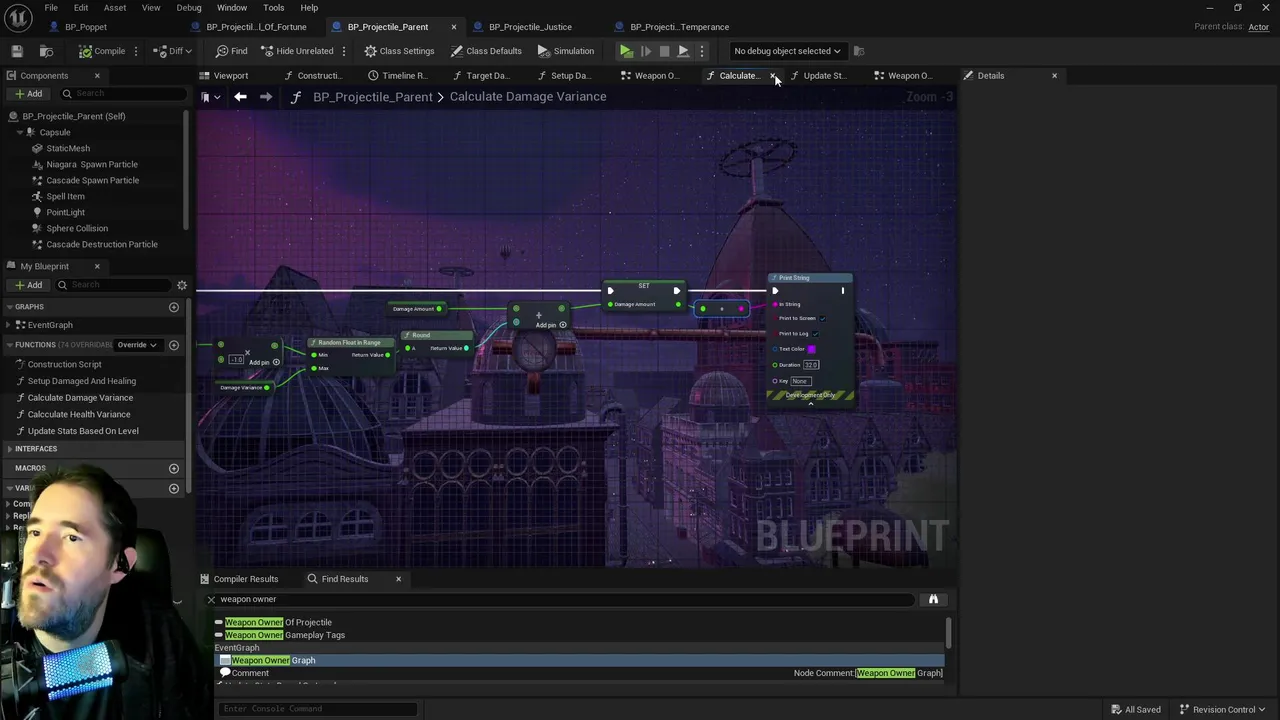This screenshot has width=1280, height=720.
Task: Compile the blueprint
Action: pyautogui.click(x=102, y=51)
